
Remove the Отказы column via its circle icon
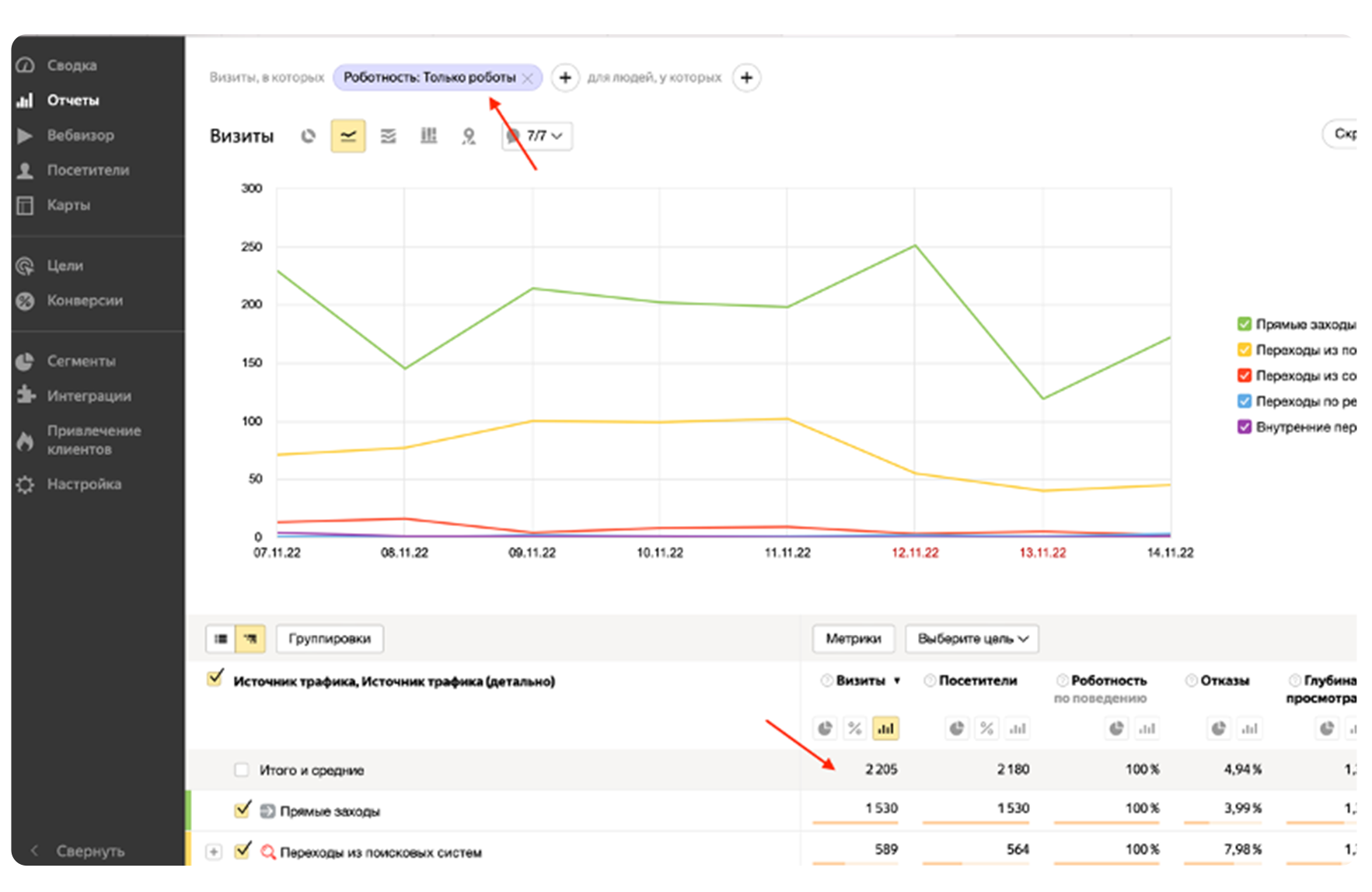point(1192,681)
